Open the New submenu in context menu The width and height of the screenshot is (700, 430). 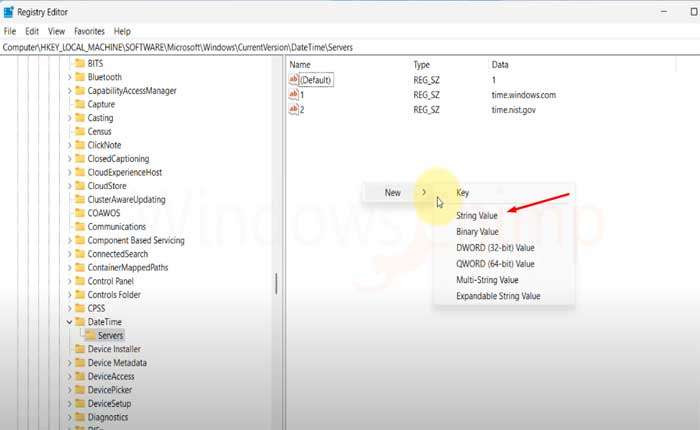tap(397, 192)
